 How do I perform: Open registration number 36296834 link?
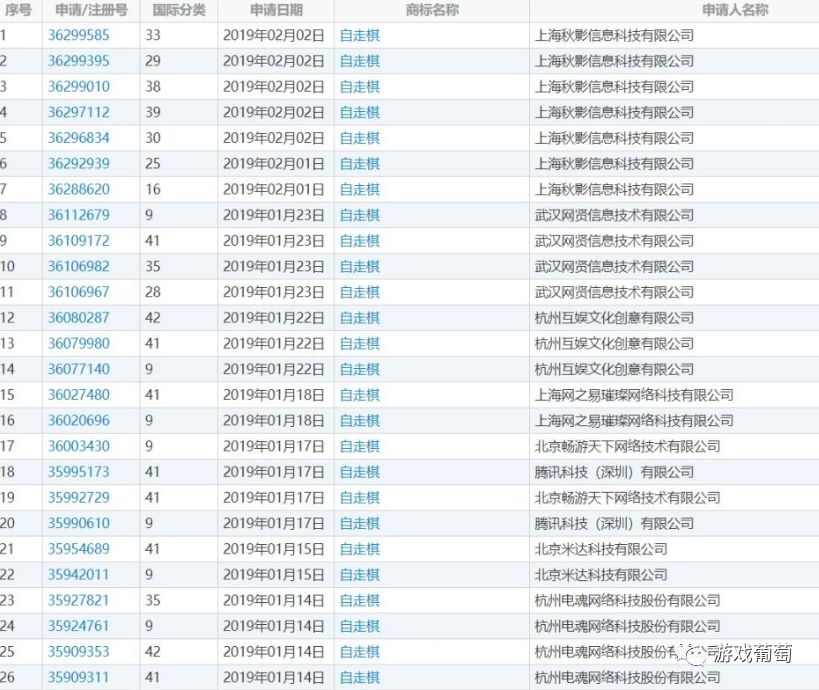(79, 138)
